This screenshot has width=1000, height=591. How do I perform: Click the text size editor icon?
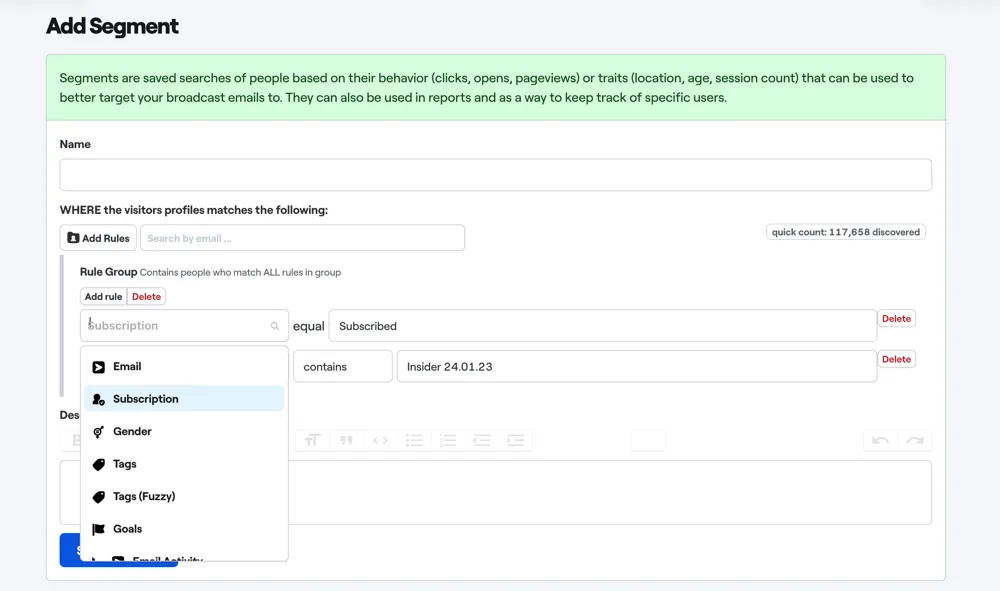[313, 441]
